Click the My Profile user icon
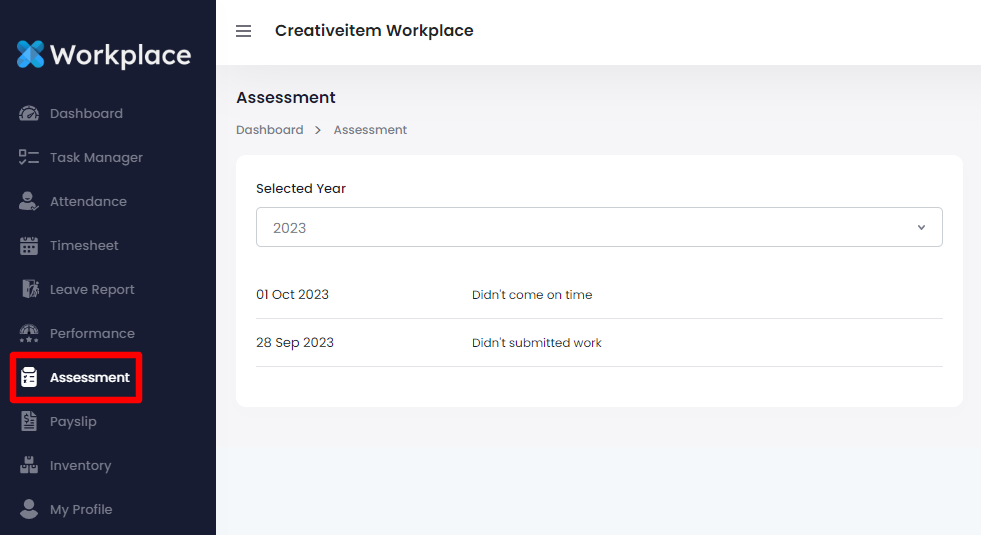 tap(29, 510)
